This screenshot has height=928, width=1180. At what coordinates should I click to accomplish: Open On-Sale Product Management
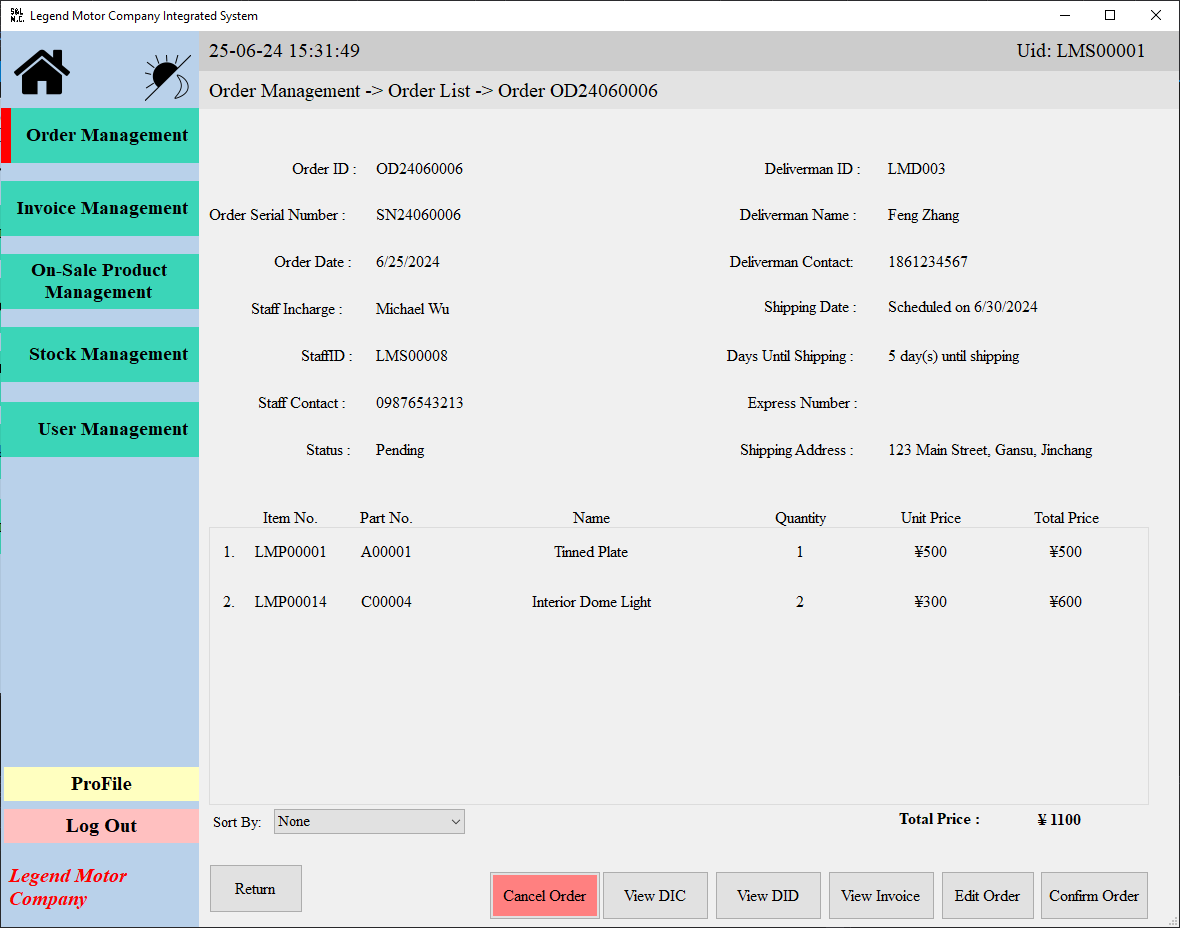101,281
